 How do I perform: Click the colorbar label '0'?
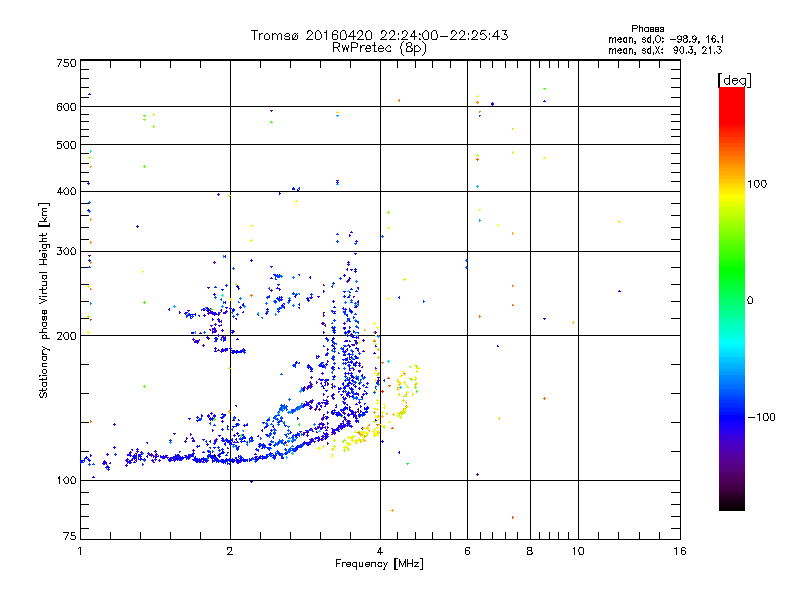click(x=750, y=301)
